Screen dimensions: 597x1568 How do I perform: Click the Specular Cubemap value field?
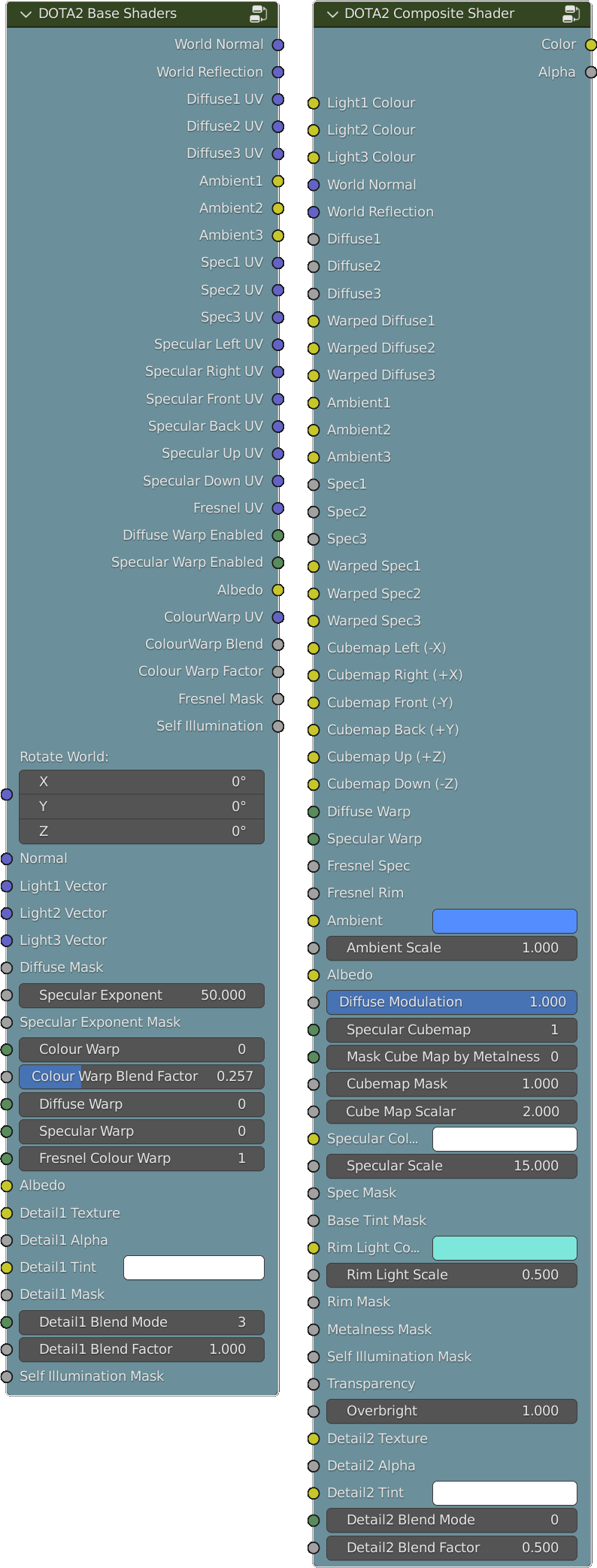click(452, 1030)
